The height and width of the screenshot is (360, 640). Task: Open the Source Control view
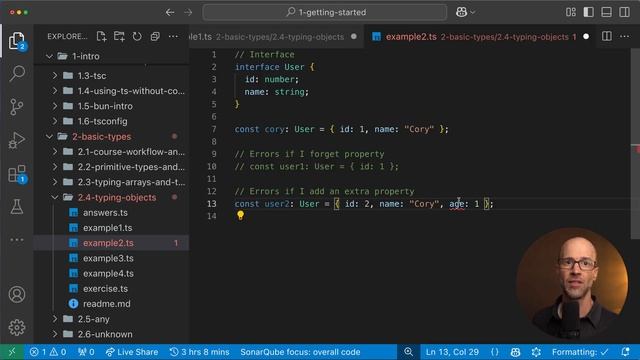coord(17,107)
